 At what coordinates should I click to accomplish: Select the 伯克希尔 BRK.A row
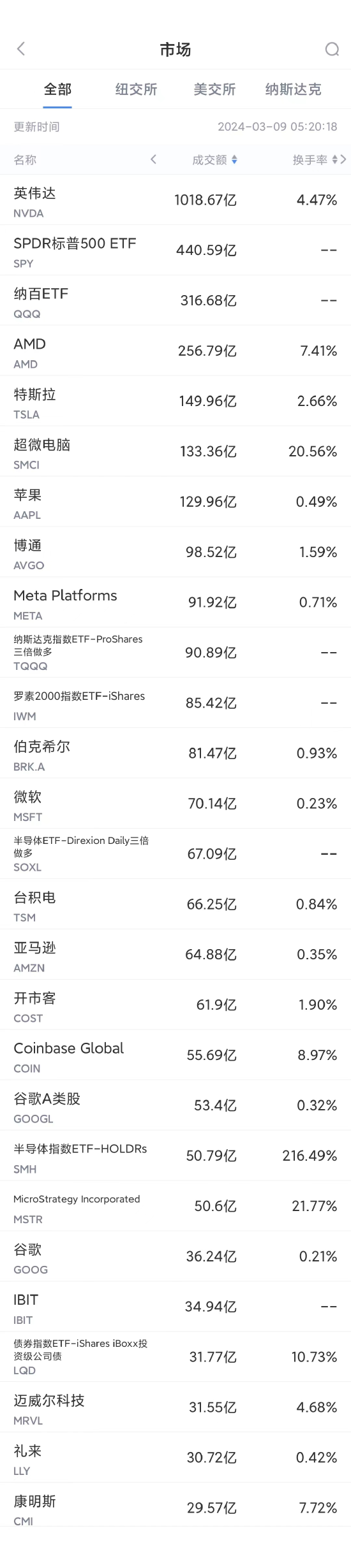(175, 754)
